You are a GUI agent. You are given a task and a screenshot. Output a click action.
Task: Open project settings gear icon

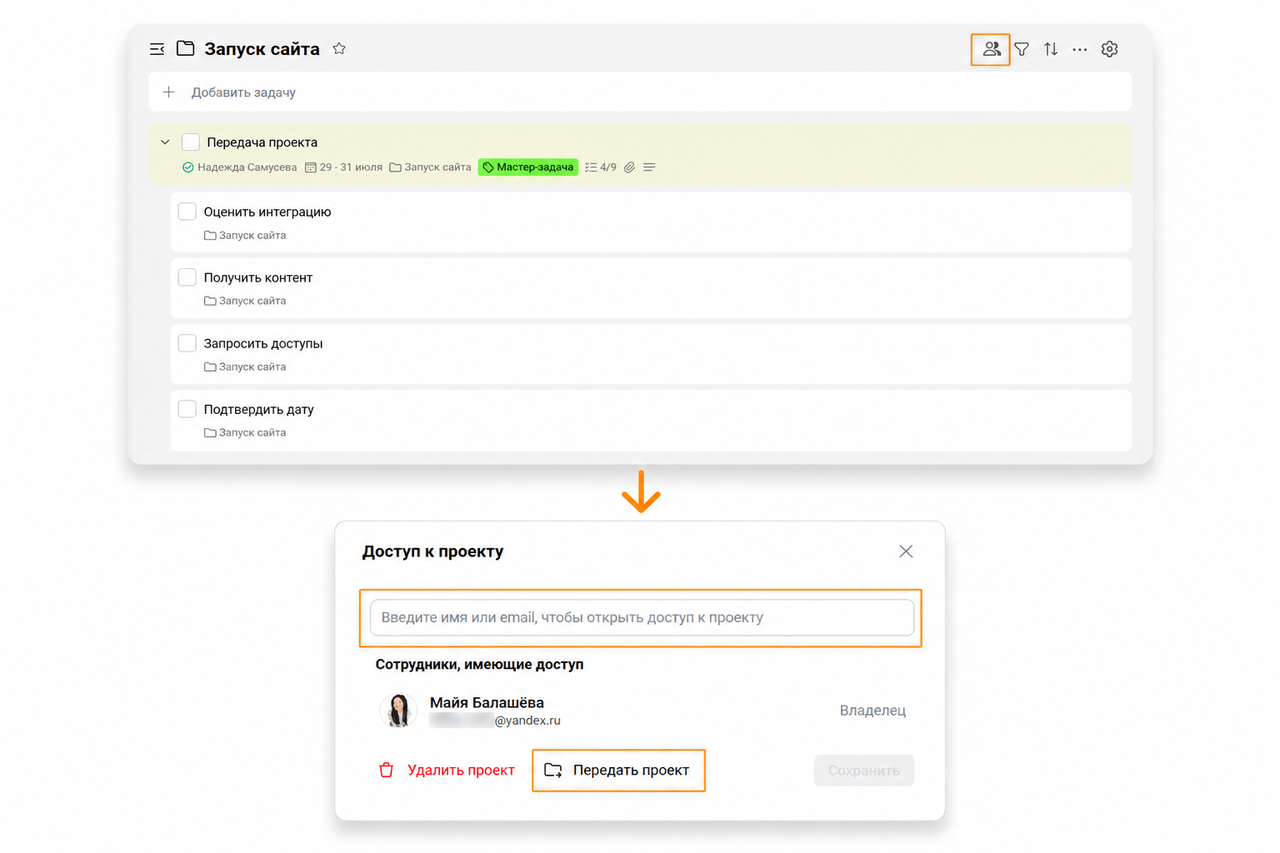(1109, 49)
